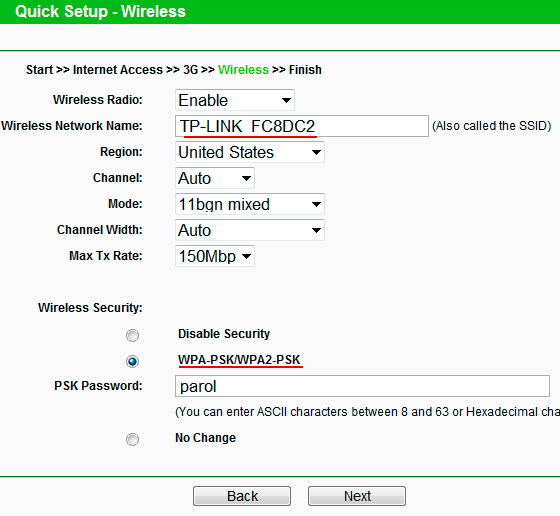Click the Wireless Network Name label
The height and width of the screenshot is (516, 560).
(x=72, y=126)
